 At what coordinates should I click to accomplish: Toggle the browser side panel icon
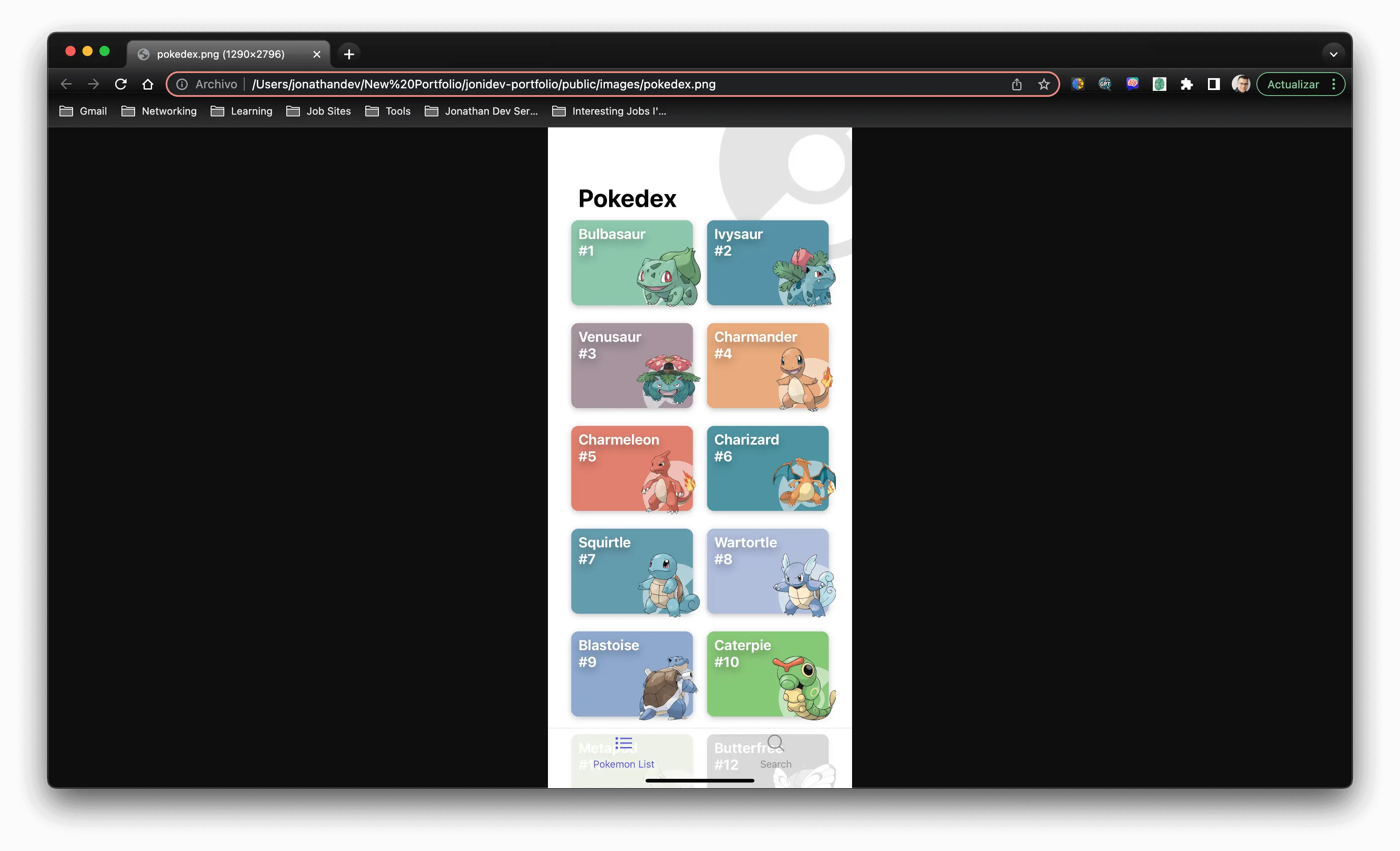click(x=1214, y=84)
